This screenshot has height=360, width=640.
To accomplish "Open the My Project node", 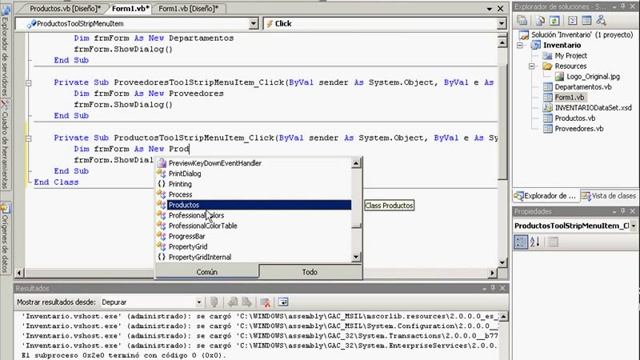I will (571, 56).
